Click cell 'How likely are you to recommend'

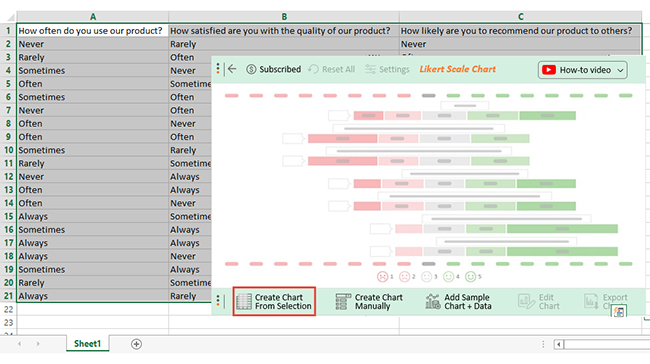click(x=520, y=31)
